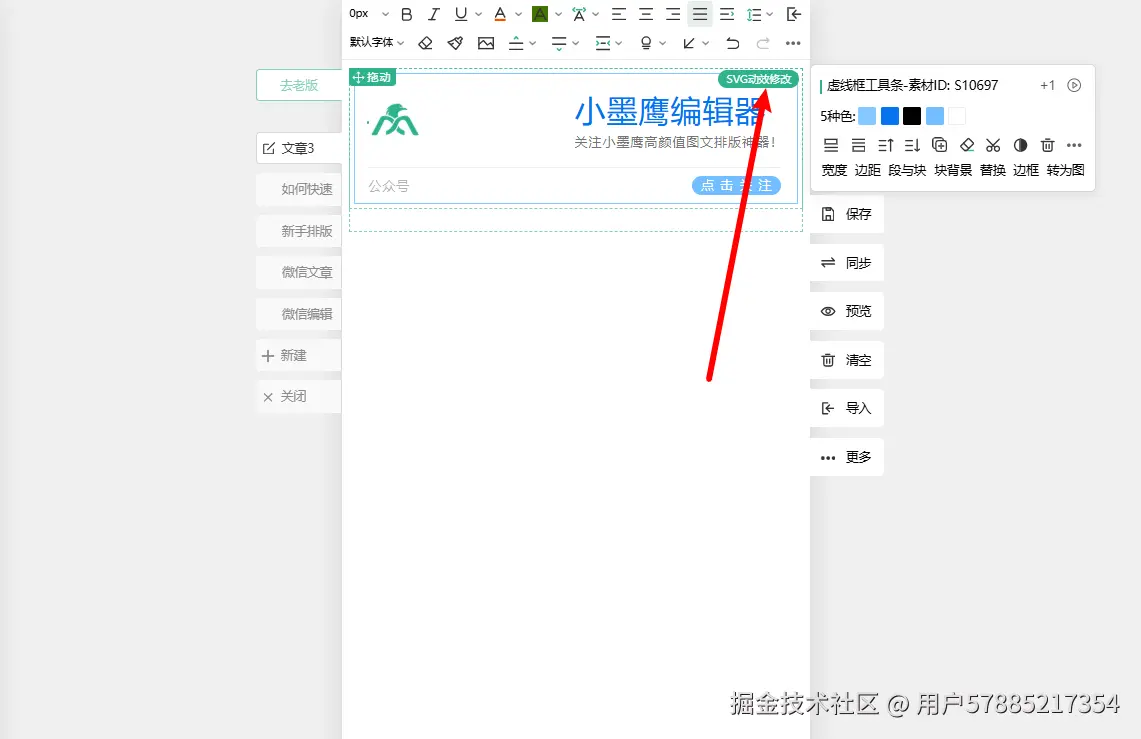Expand the underline style dropdown arrow
This screenshot has width=1141, height=739.
[479, 14]
